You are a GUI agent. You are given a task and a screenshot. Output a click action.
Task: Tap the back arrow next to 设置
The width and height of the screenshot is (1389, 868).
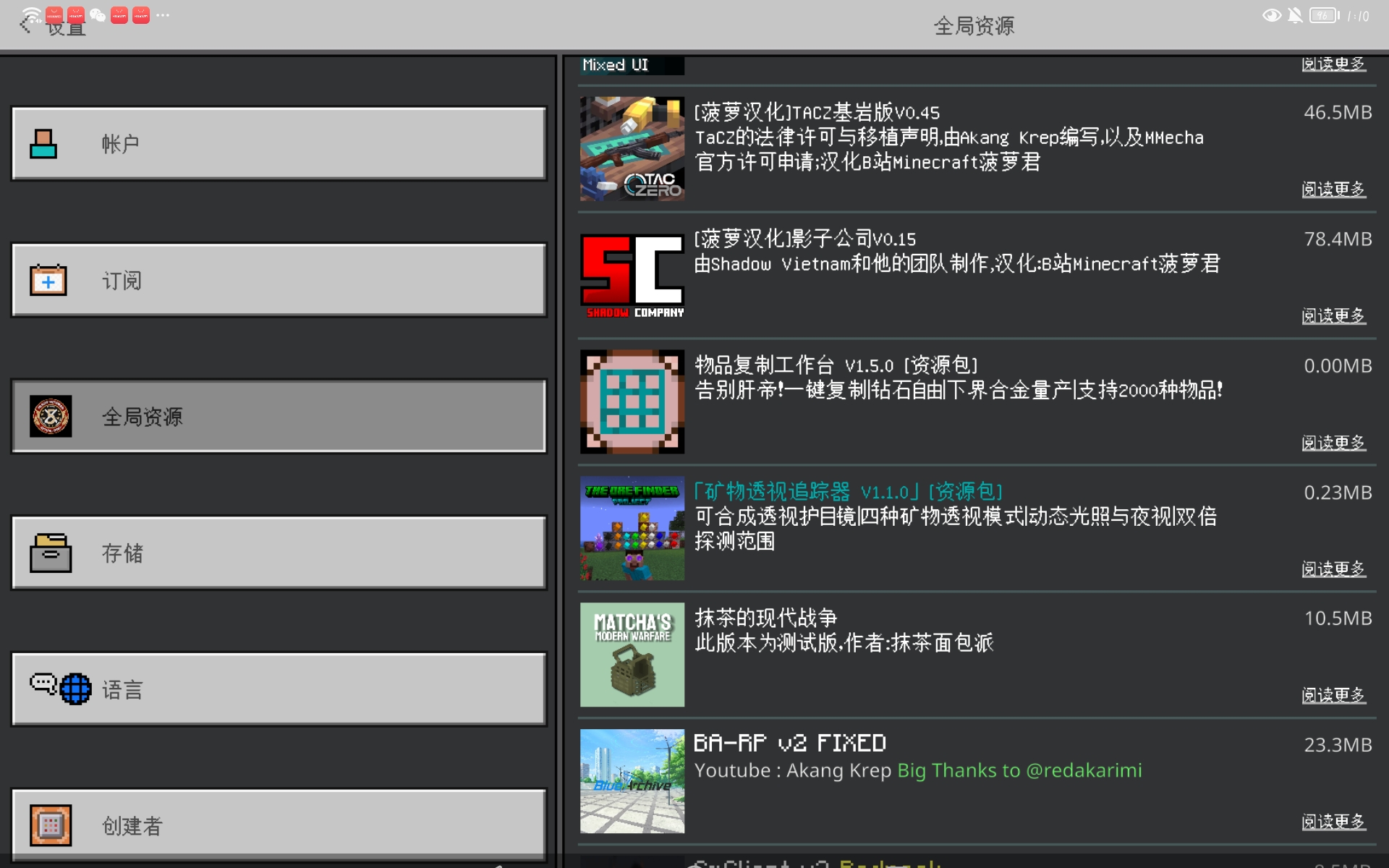pyautogui.click(x=26, y=26)
